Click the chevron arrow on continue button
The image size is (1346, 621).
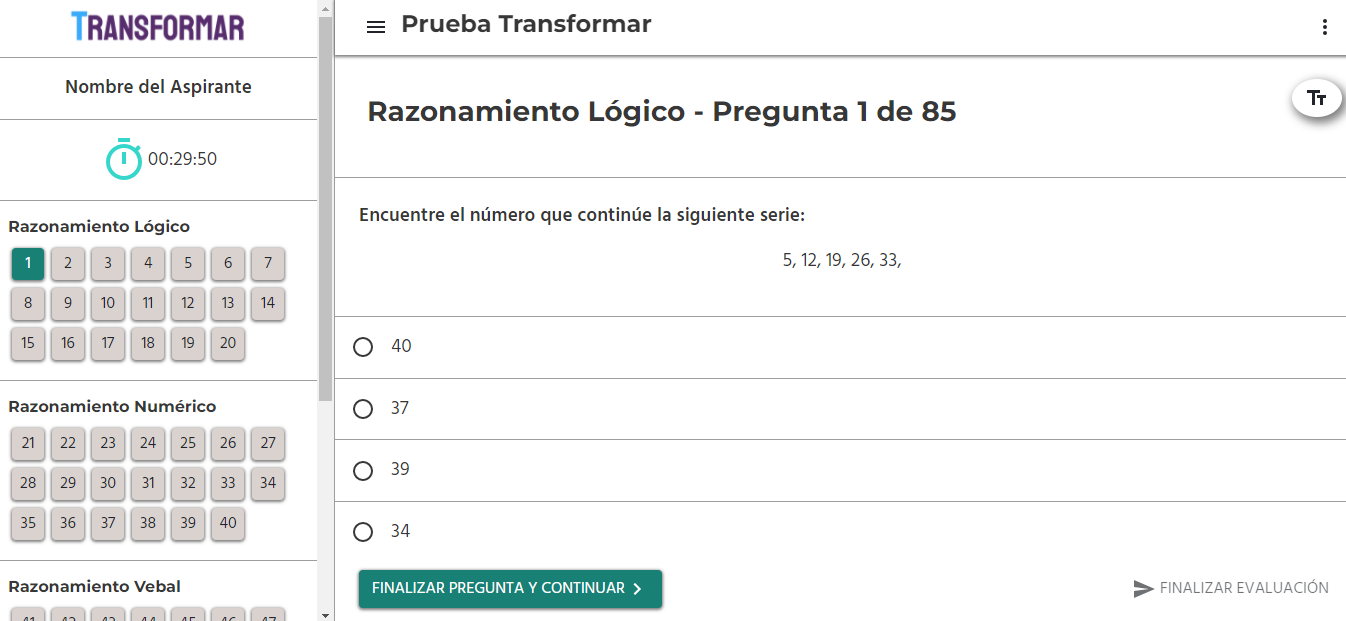click(x=638, y=589)
